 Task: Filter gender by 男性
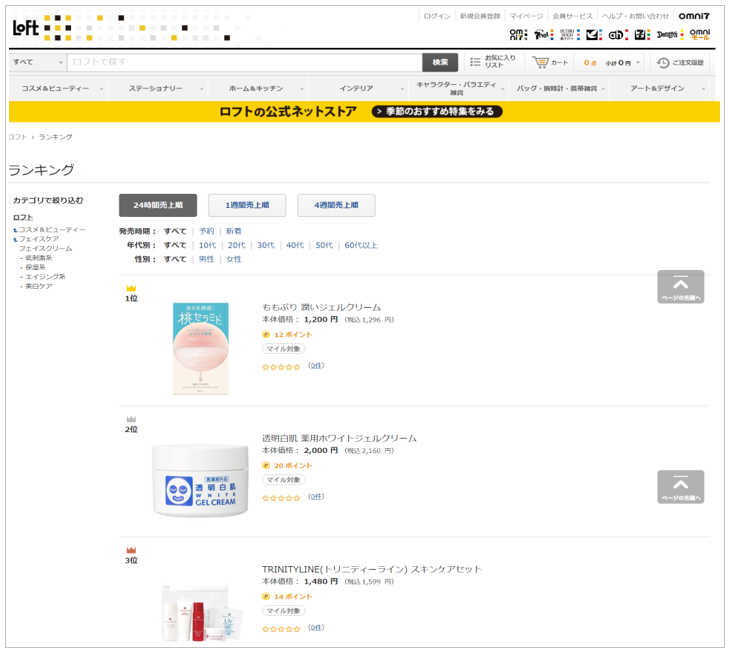pos(207,259)
